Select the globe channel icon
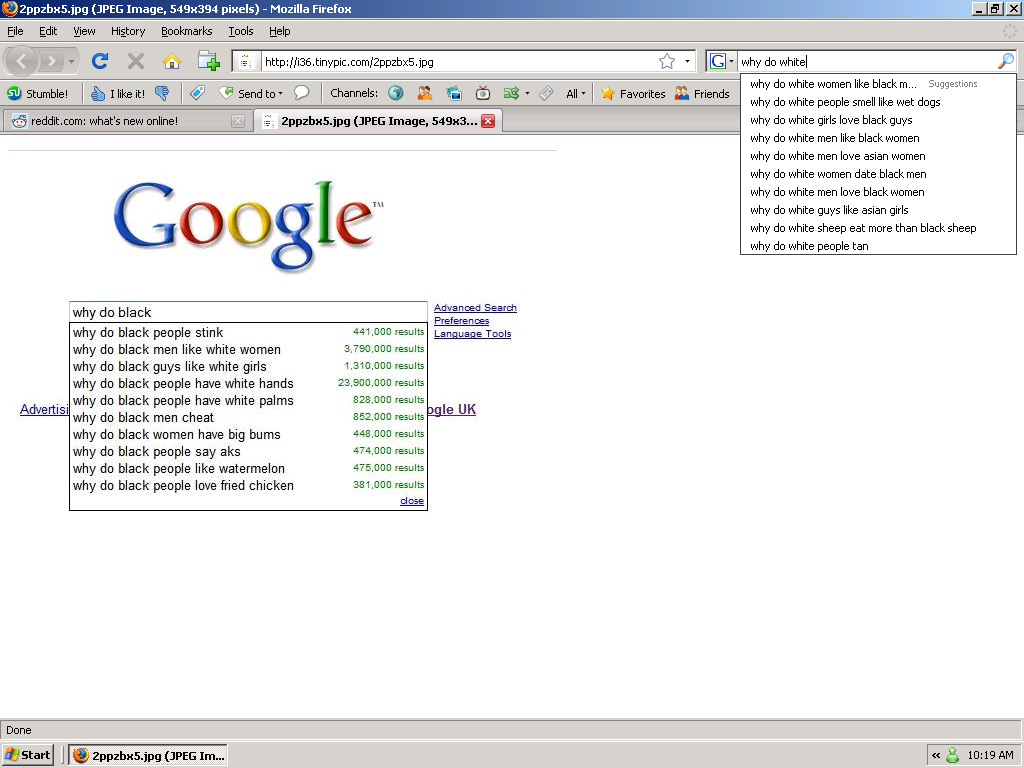Viewport: 1024px width, 768px height. pyautogui.click(x=396, y=93)
